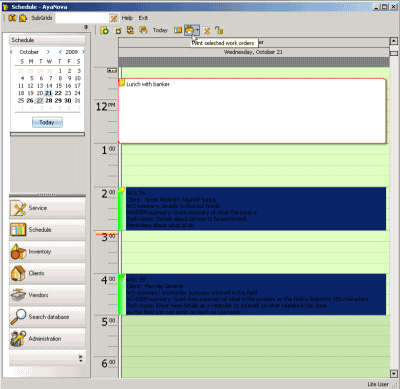400x389 pixels.
Task: Select October 27 in mini calendar
Action: tap(40, 100)
